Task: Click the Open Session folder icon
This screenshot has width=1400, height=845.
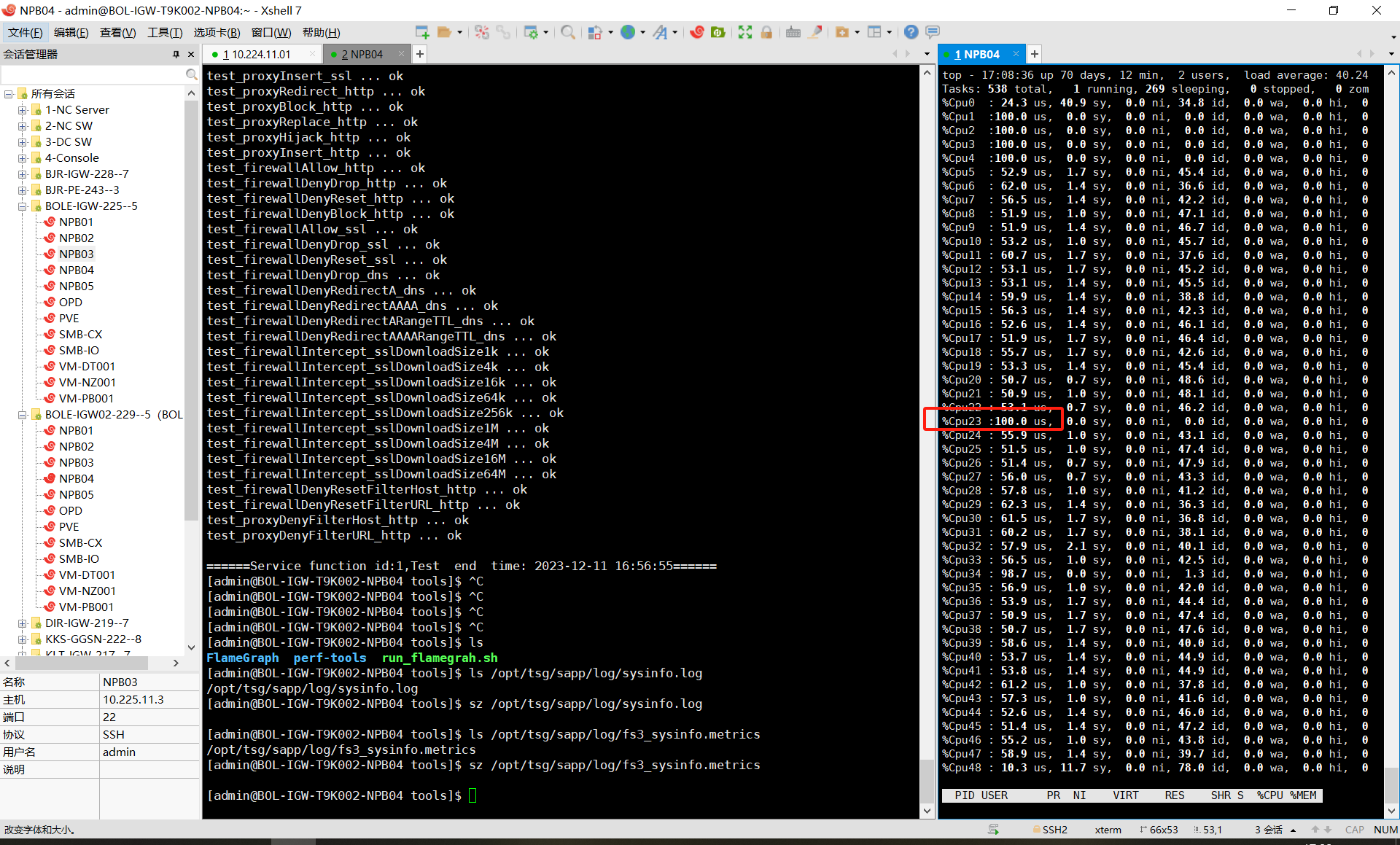Action: pos(443,32)
